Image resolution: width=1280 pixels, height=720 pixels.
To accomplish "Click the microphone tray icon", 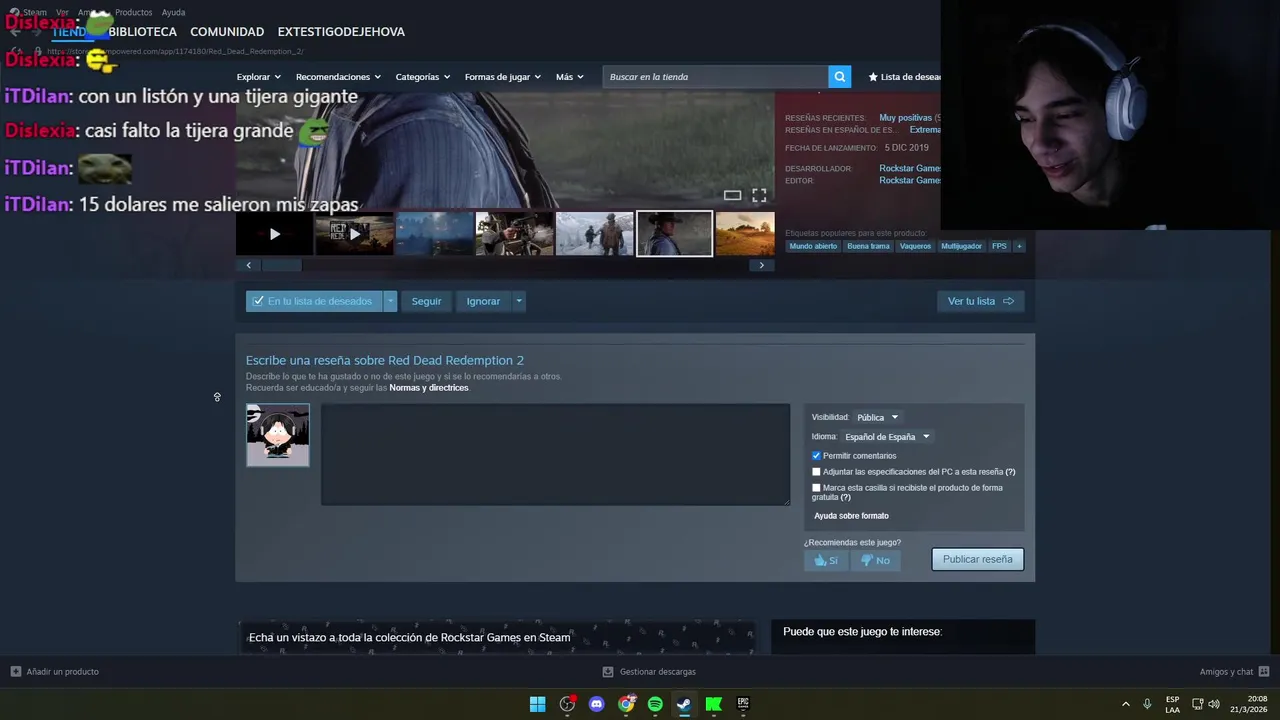I will tap(1147, 704).
